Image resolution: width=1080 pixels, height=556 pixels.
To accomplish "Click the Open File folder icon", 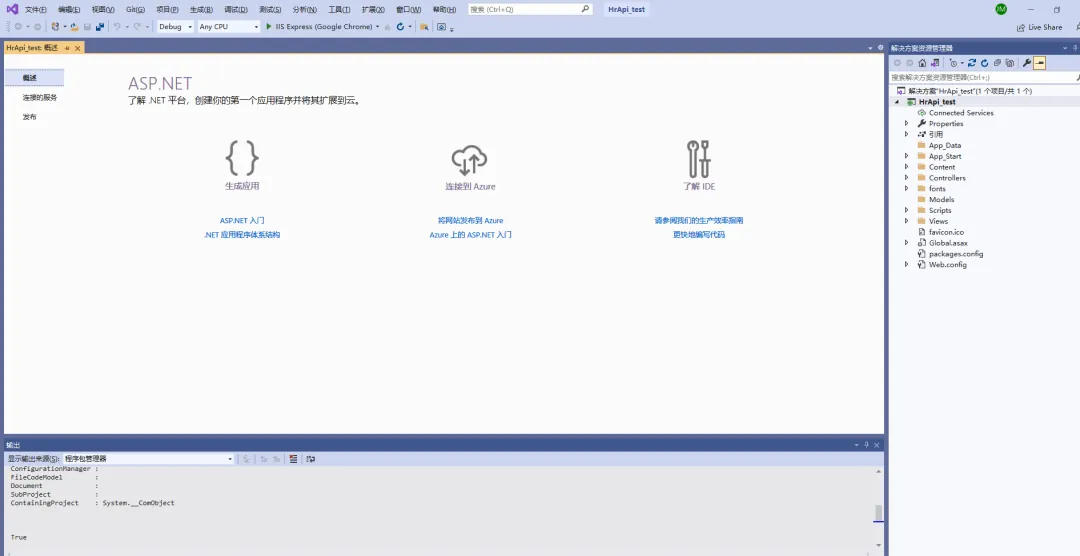I will pyautogui.click(x=74, y=27).
